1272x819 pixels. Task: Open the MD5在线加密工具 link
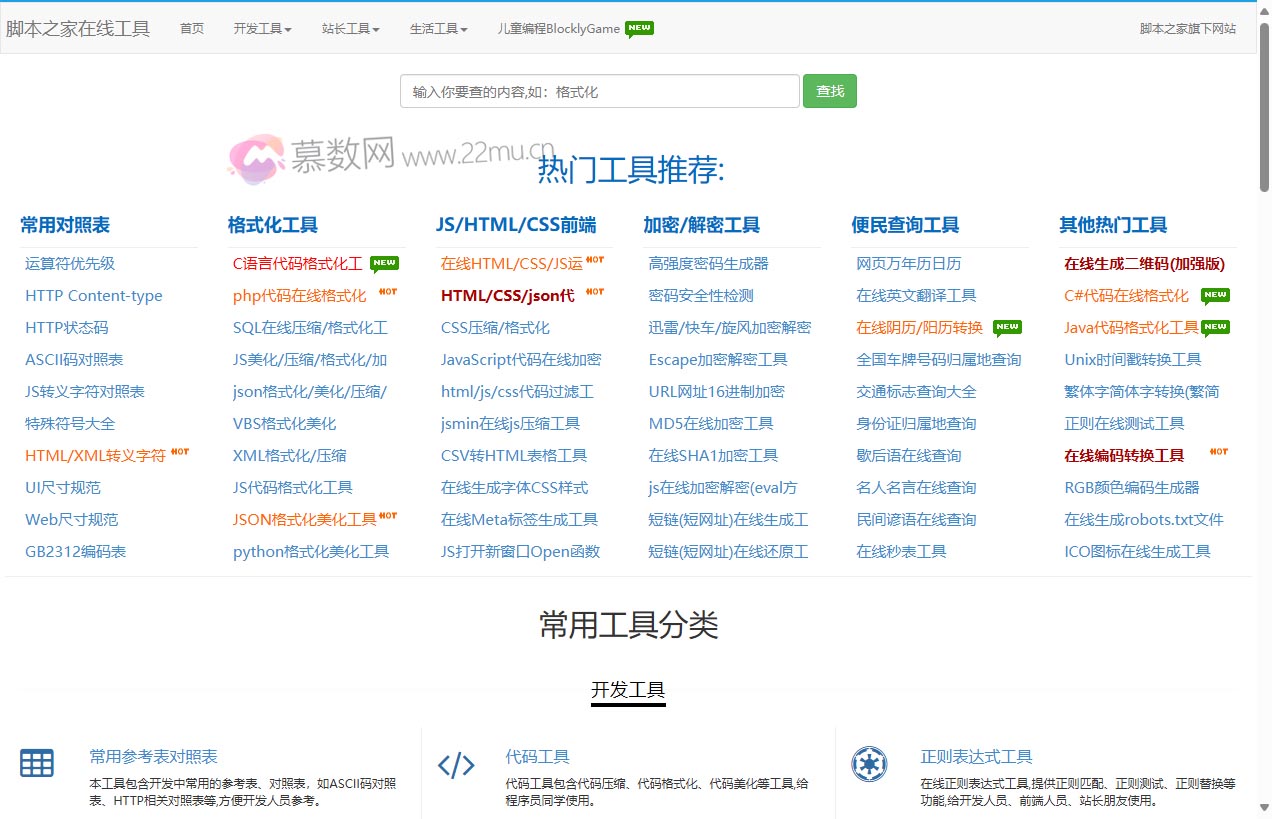712,423
